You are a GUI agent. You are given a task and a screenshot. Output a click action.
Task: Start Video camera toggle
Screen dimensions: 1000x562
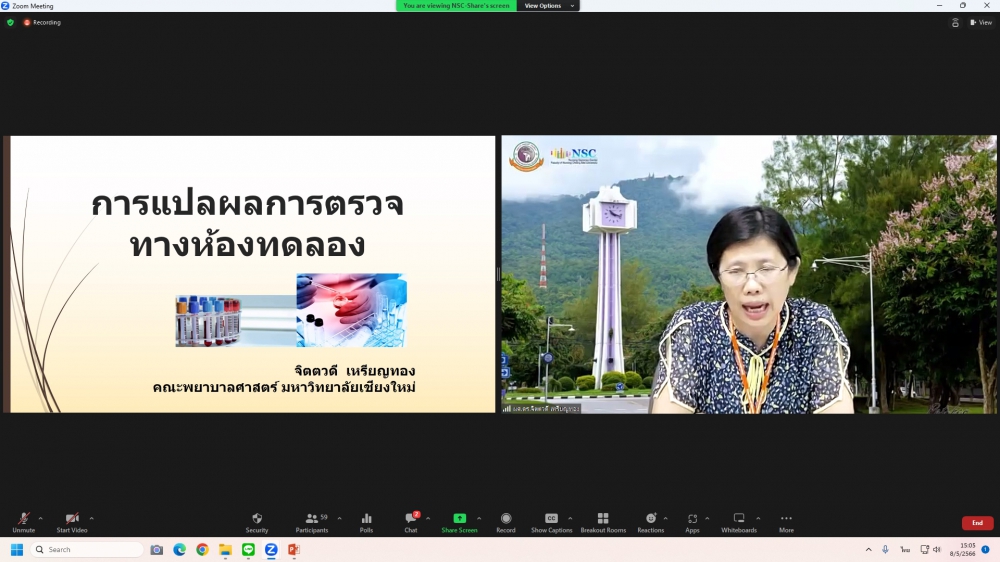pos(71,522)
